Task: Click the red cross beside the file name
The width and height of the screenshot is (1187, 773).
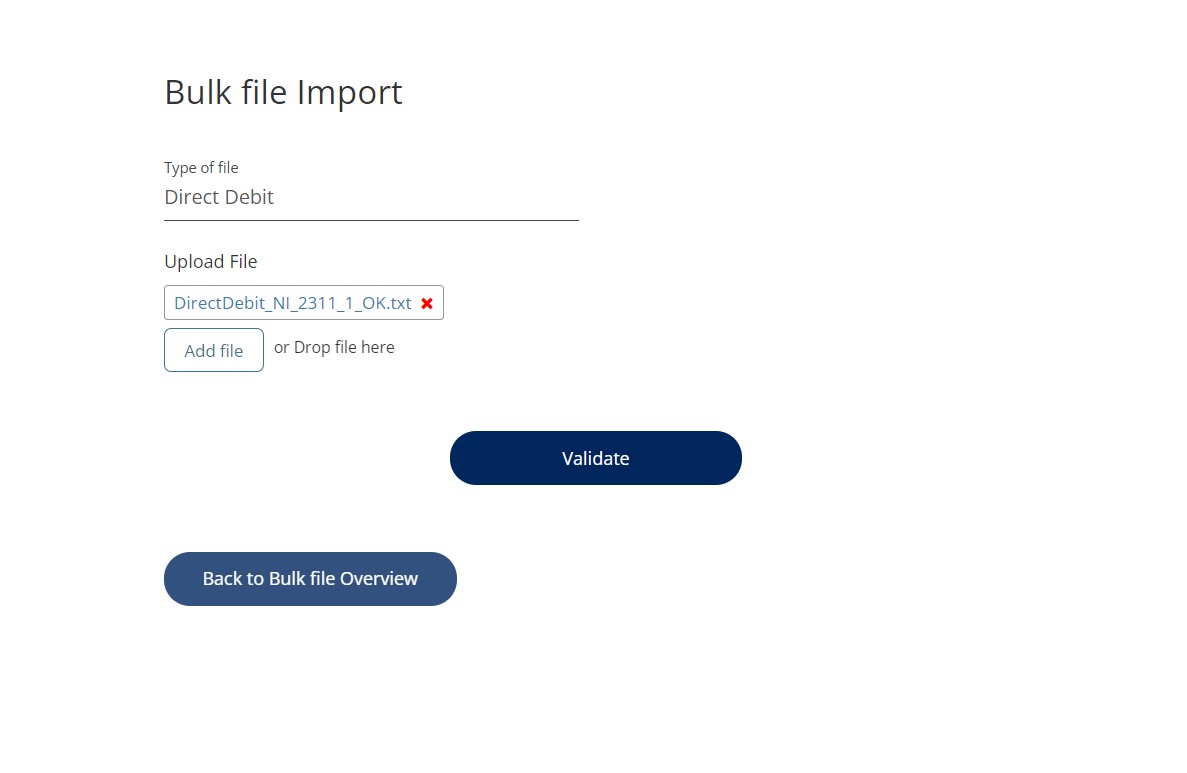Action: pos(427,303)
